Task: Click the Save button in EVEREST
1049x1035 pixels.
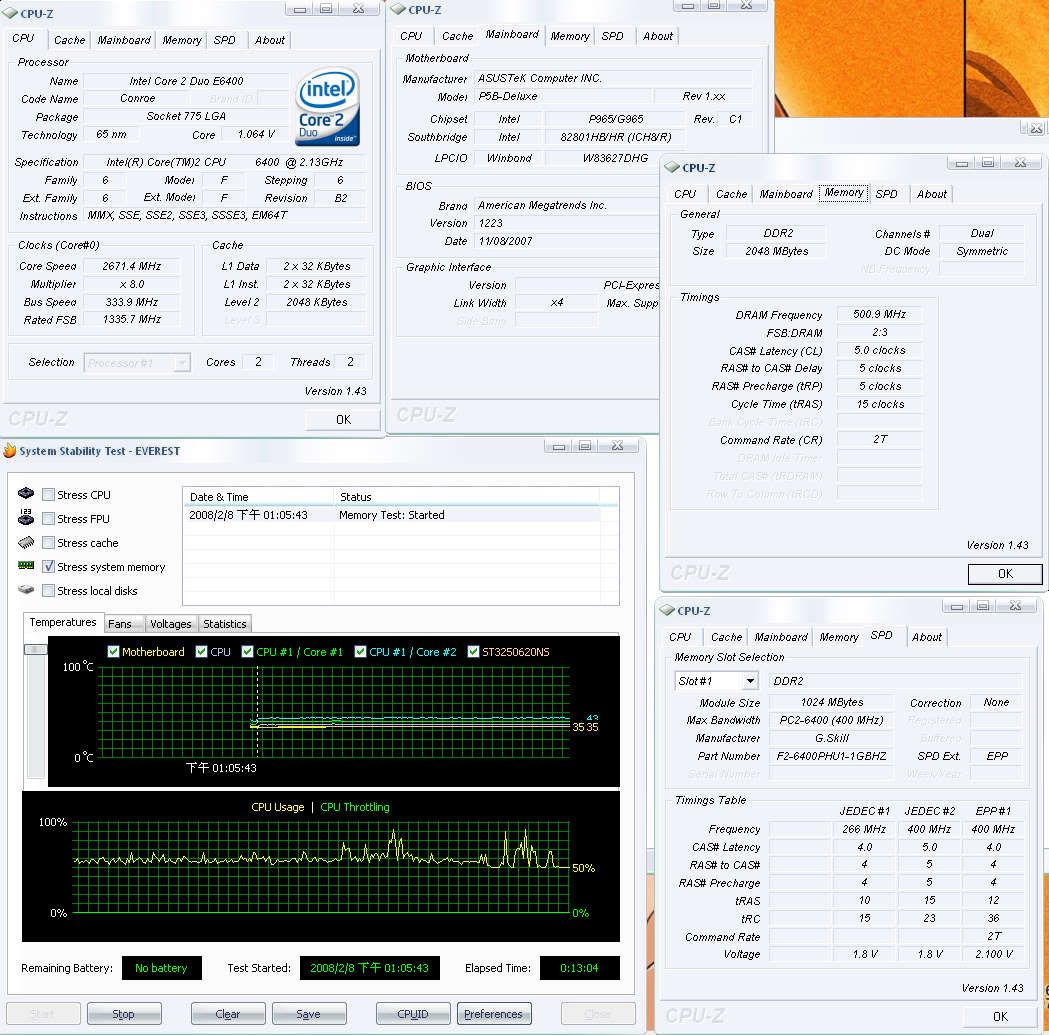Action: click(308, 1014)
